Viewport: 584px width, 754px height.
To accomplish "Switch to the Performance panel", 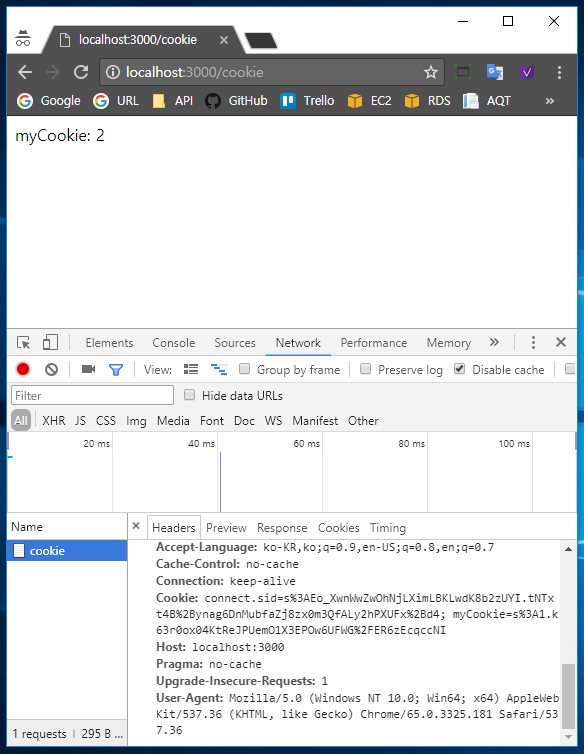I will pyautogui.click(x=374, y=343).
